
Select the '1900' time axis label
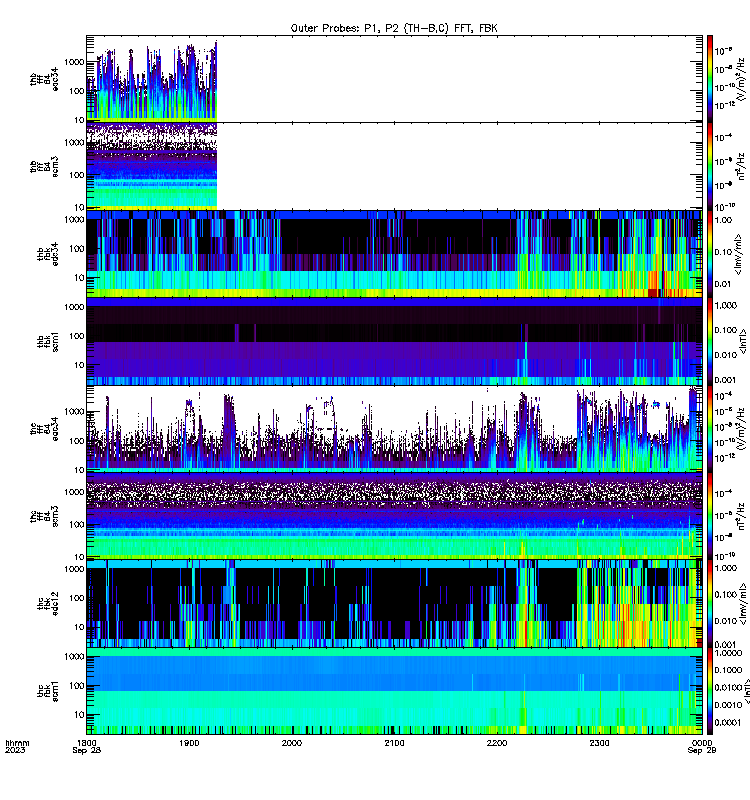[189, 743]
